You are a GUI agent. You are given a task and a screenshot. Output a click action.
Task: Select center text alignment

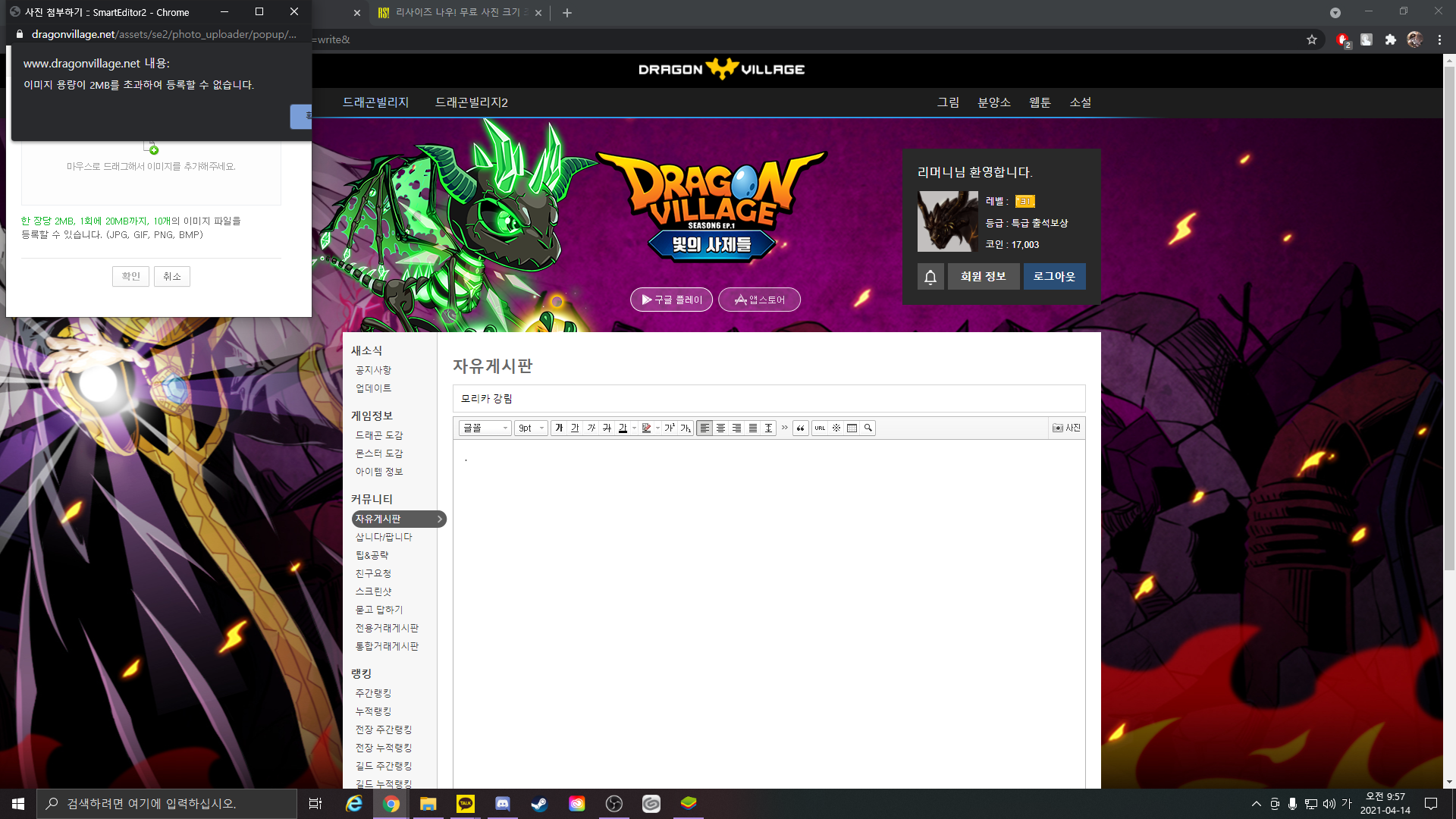coord(720,428)
